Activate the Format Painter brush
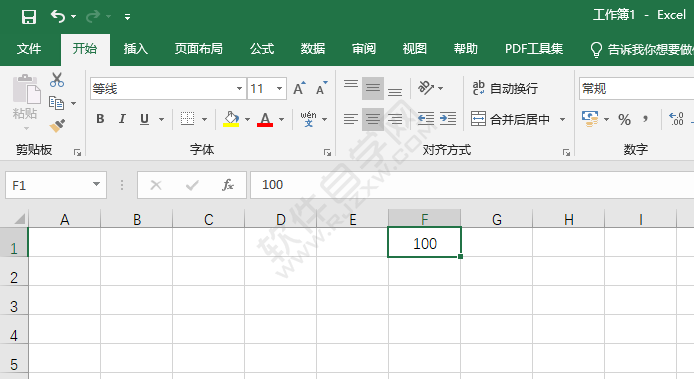694x379 pixels. (57, 126)
